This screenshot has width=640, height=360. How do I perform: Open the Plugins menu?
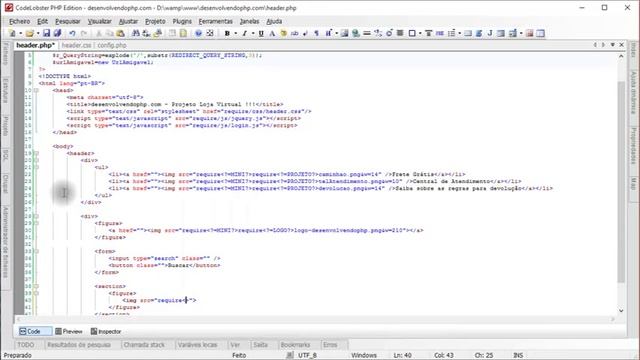(182, 21)
